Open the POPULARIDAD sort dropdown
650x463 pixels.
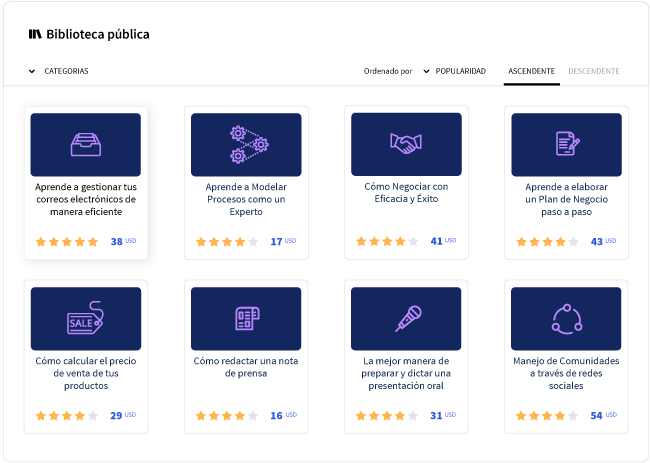pos(460,71)
